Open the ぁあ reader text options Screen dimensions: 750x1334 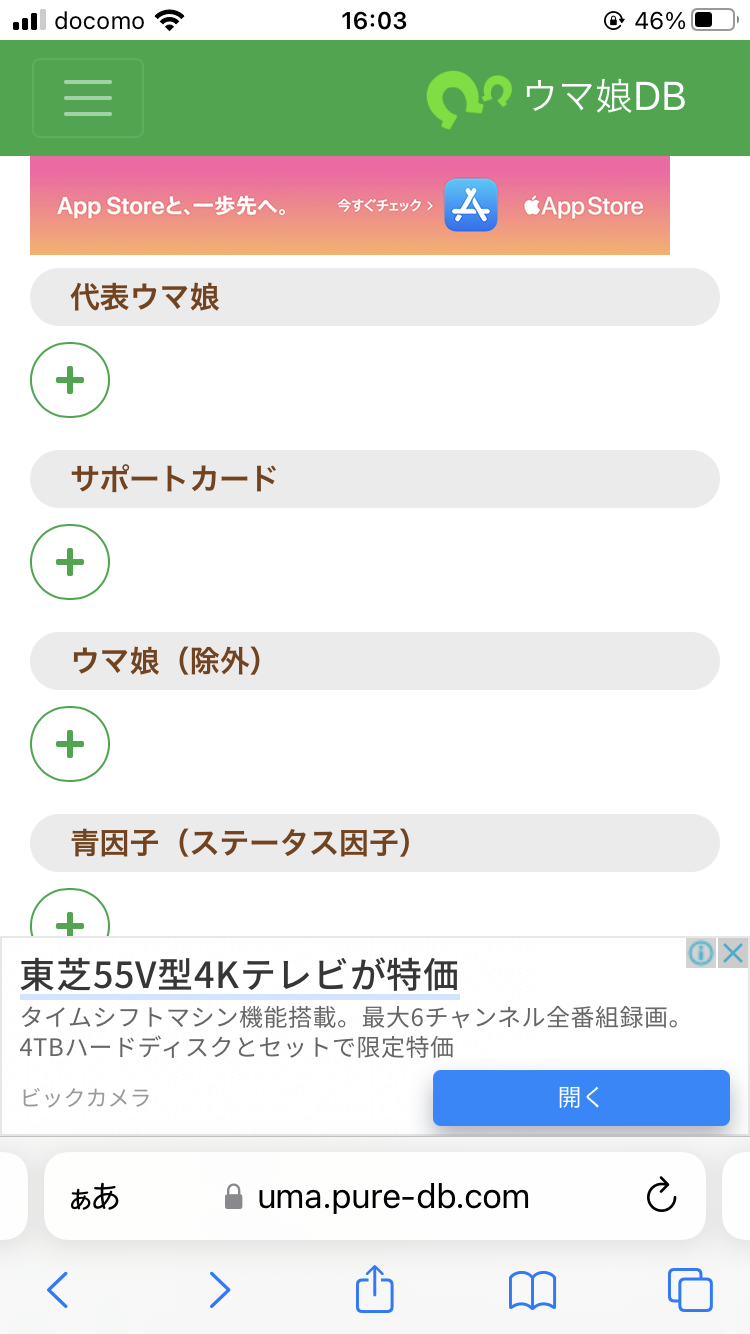click(x=94, y=1197)
